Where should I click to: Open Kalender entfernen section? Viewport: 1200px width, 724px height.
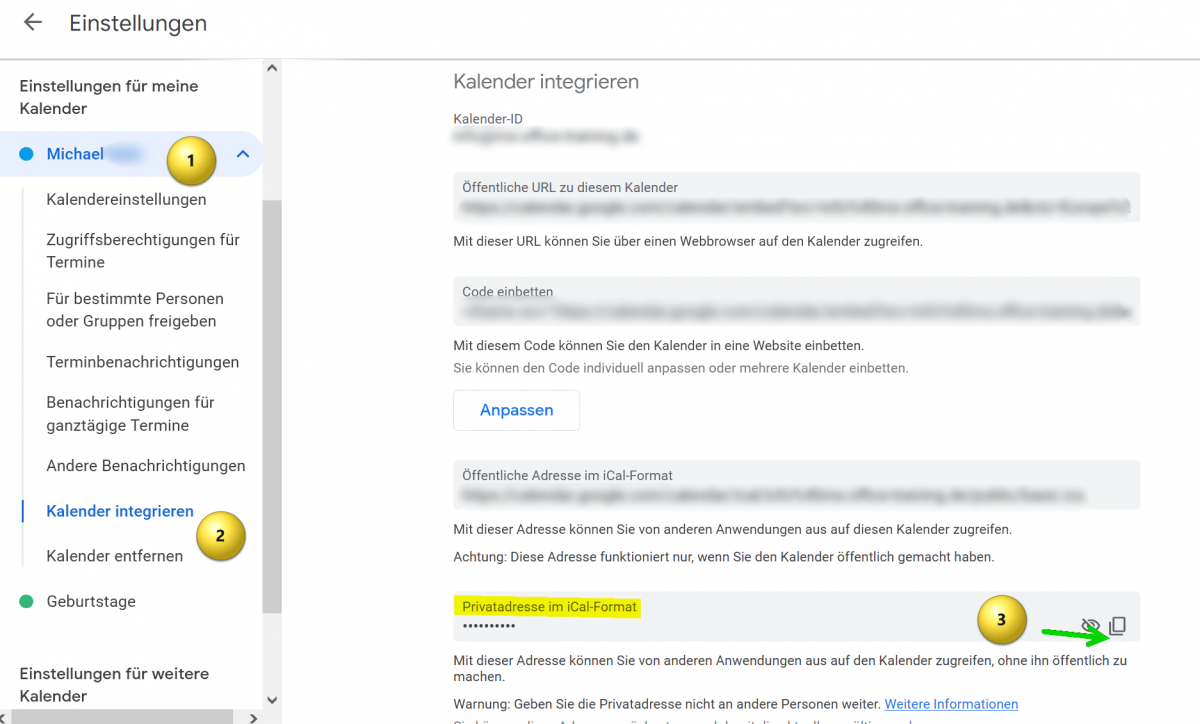tap(114, 556)
